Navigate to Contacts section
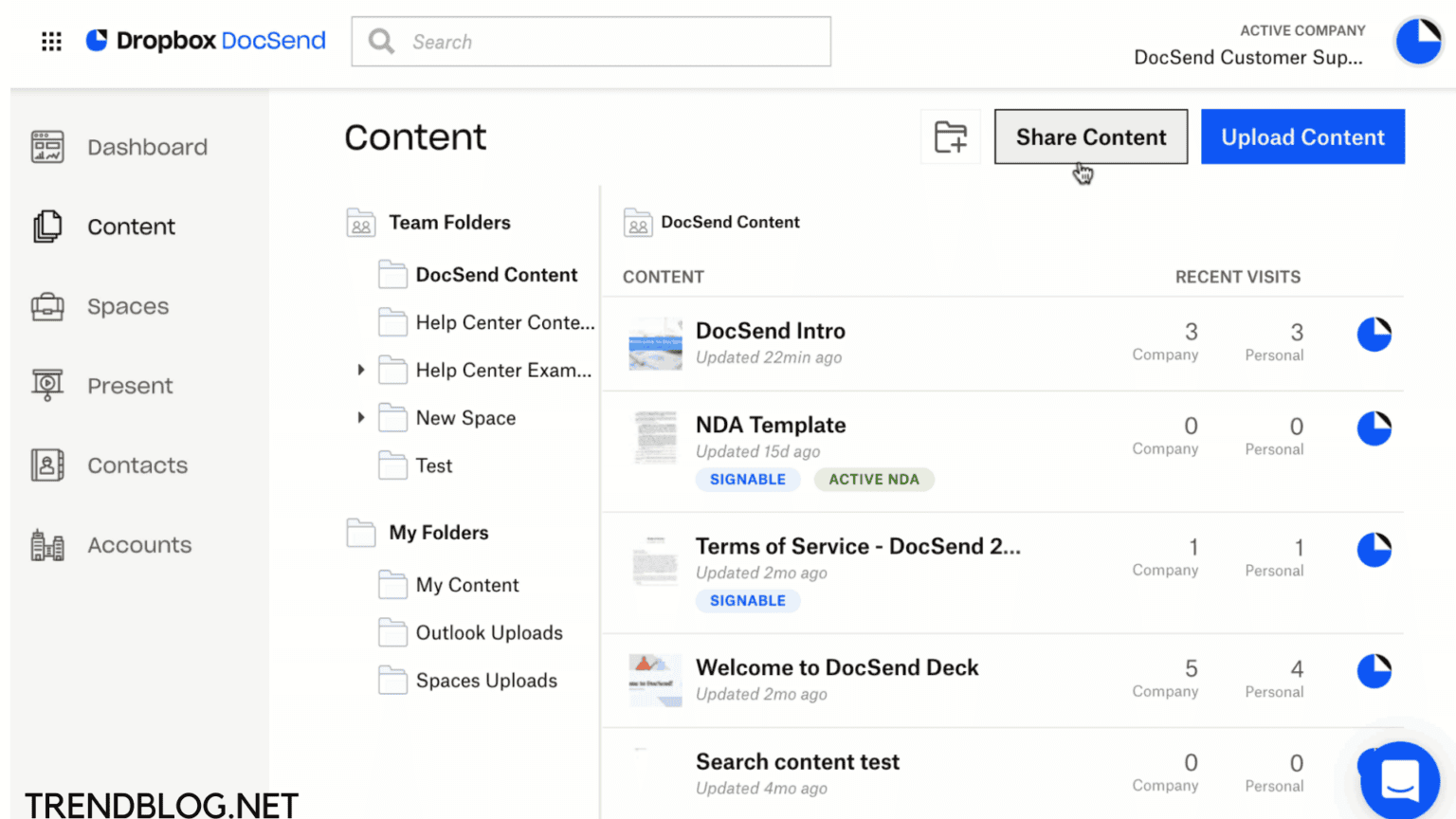1456x819 pixels. 137,465
